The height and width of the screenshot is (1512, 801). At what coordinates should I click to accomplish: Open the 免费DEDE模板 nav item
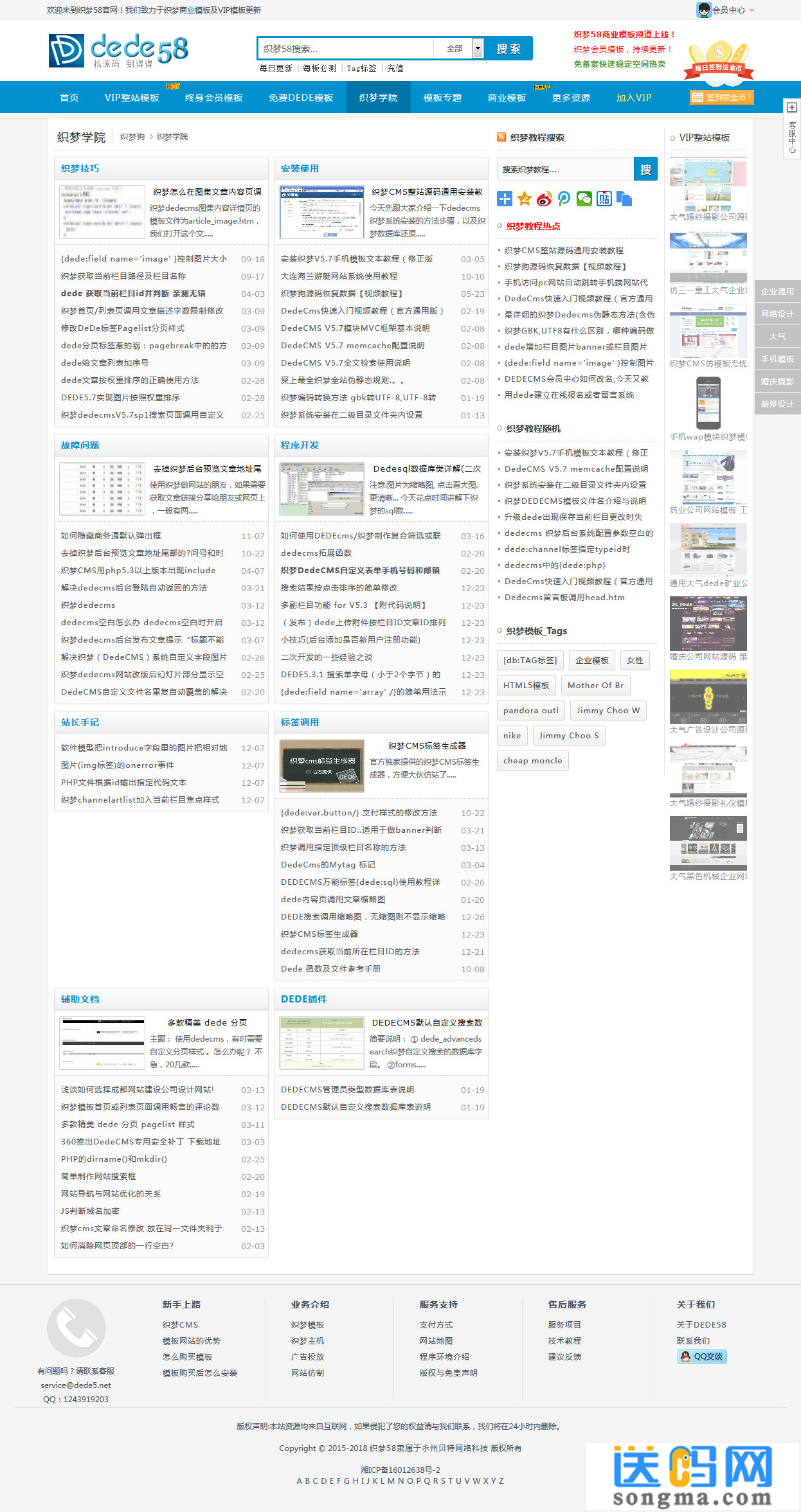[x=301, y=98]
